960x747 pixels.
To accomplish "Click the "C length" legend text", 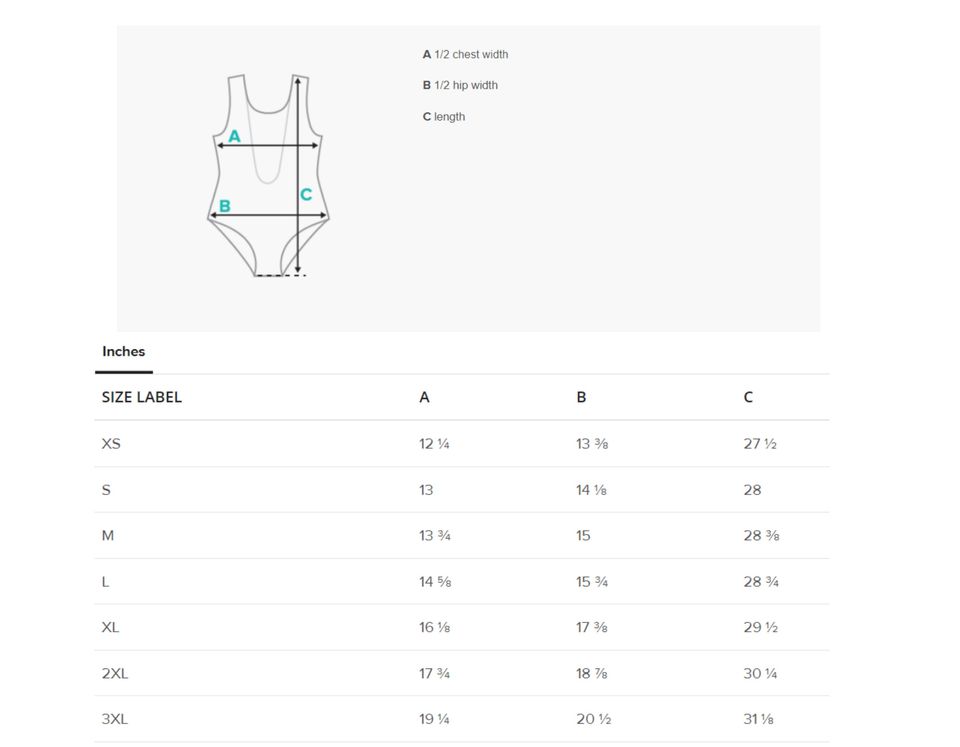I will [x=444, y=117].
